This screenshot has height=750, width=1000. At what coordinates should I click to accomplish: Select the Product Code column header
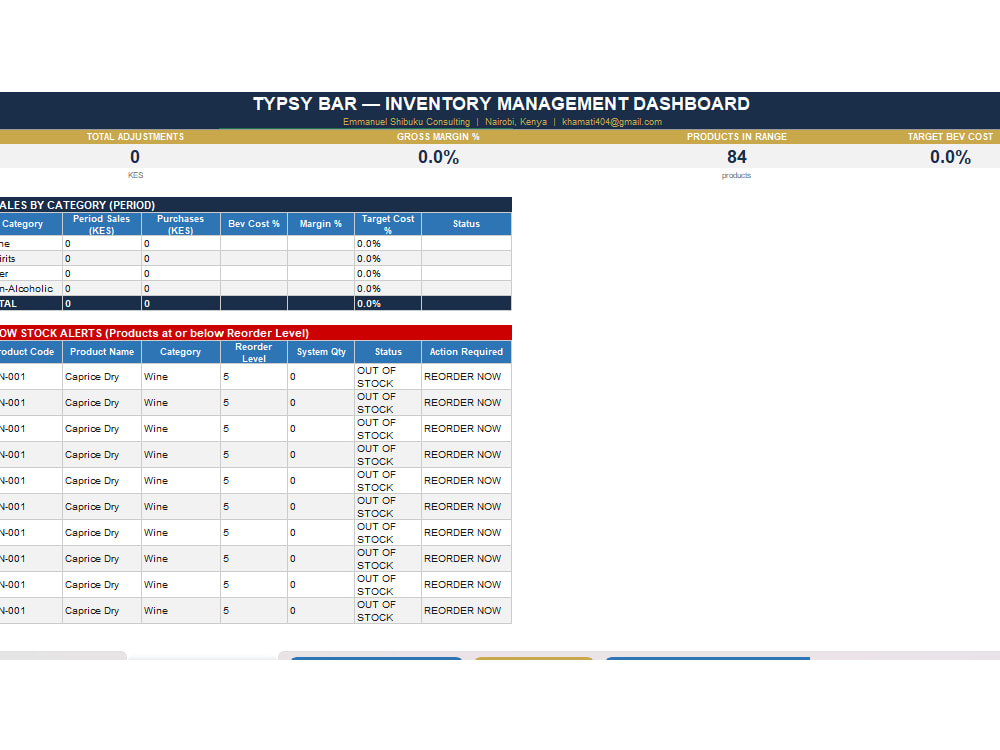coord(31,351)
